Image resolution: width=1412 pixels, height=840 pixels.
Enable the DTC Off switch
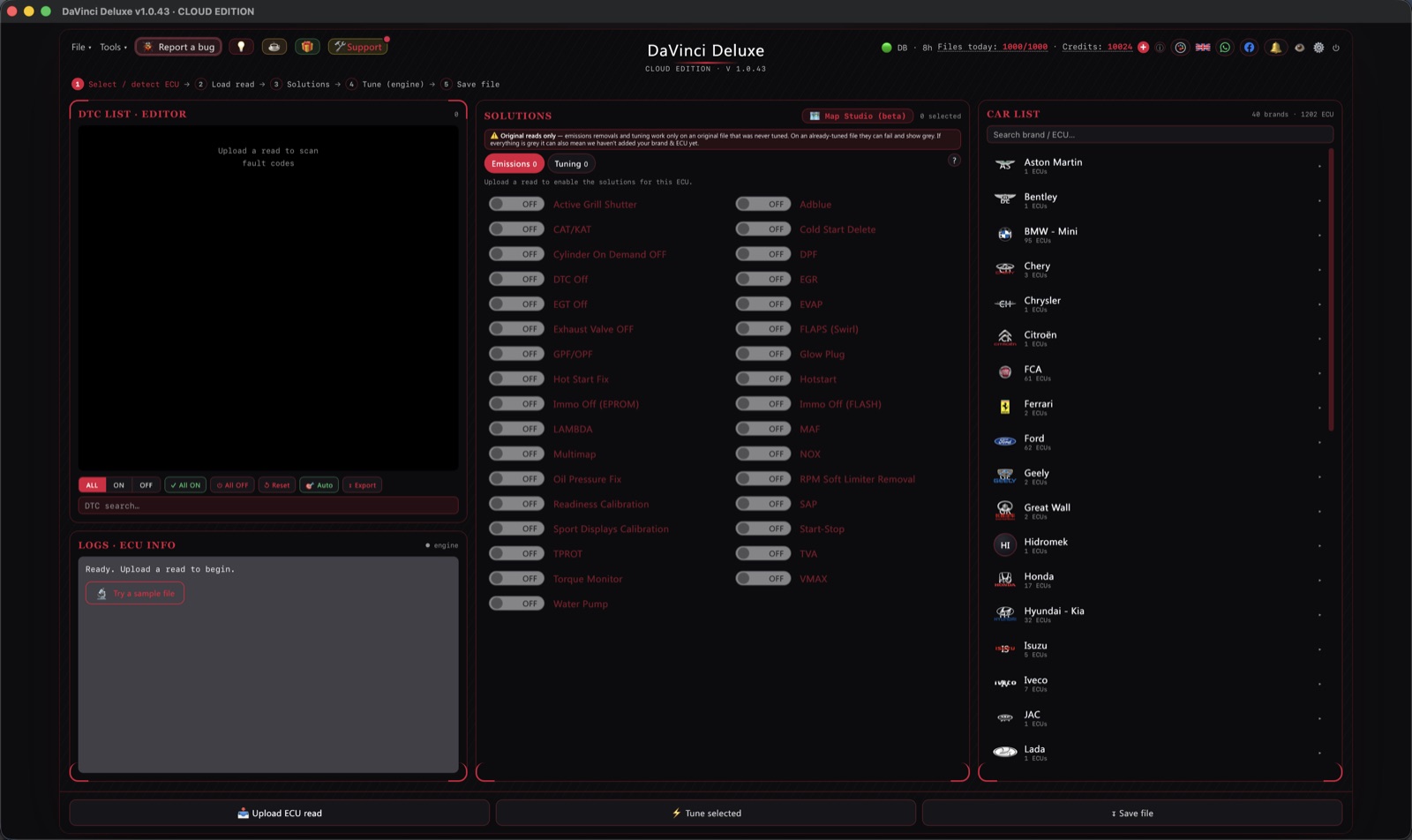point(516,279)
